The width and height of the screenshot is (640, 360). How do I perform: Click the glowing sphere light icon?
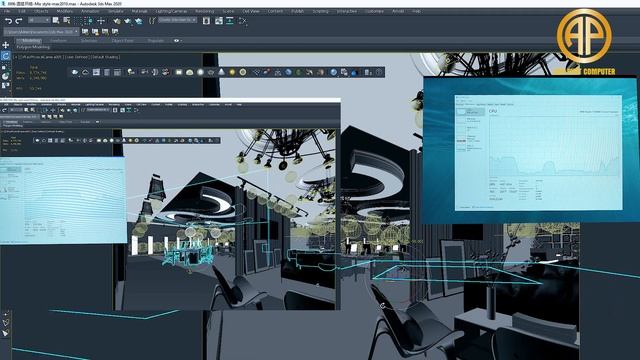point(200,72)
